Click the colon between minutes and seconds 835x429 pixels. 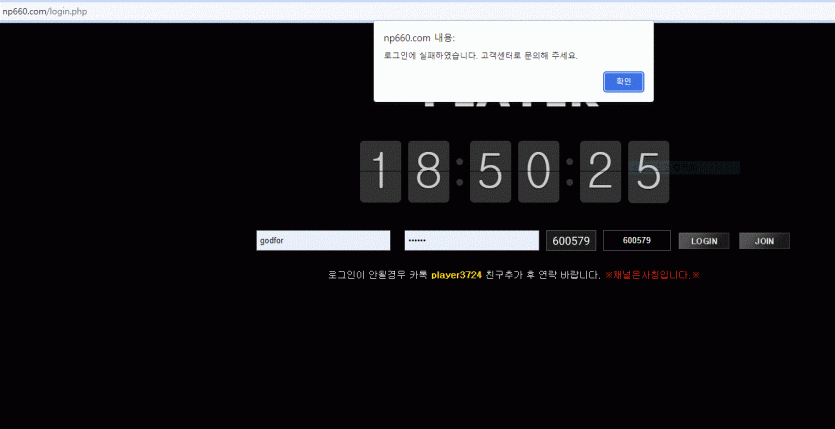coord(569,172)
